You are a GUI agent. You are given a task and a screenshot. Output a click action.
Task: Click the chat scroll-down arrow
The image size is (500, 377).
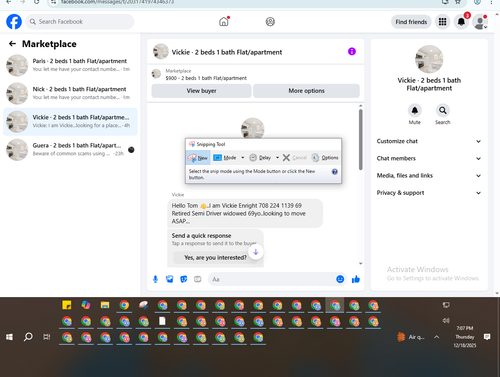tap(361, 263)
